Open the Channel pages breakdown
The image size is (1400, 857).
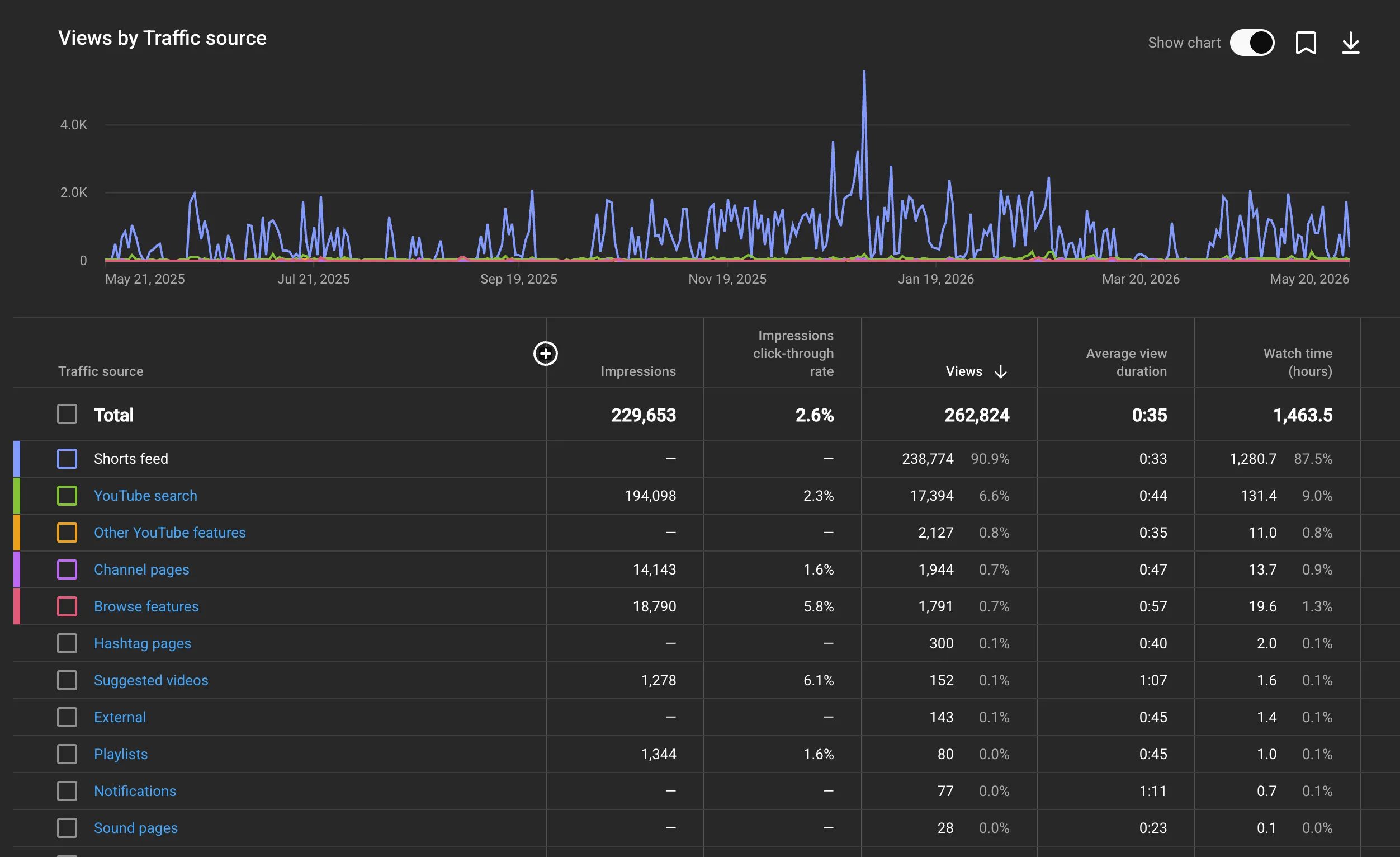(141, 569)
